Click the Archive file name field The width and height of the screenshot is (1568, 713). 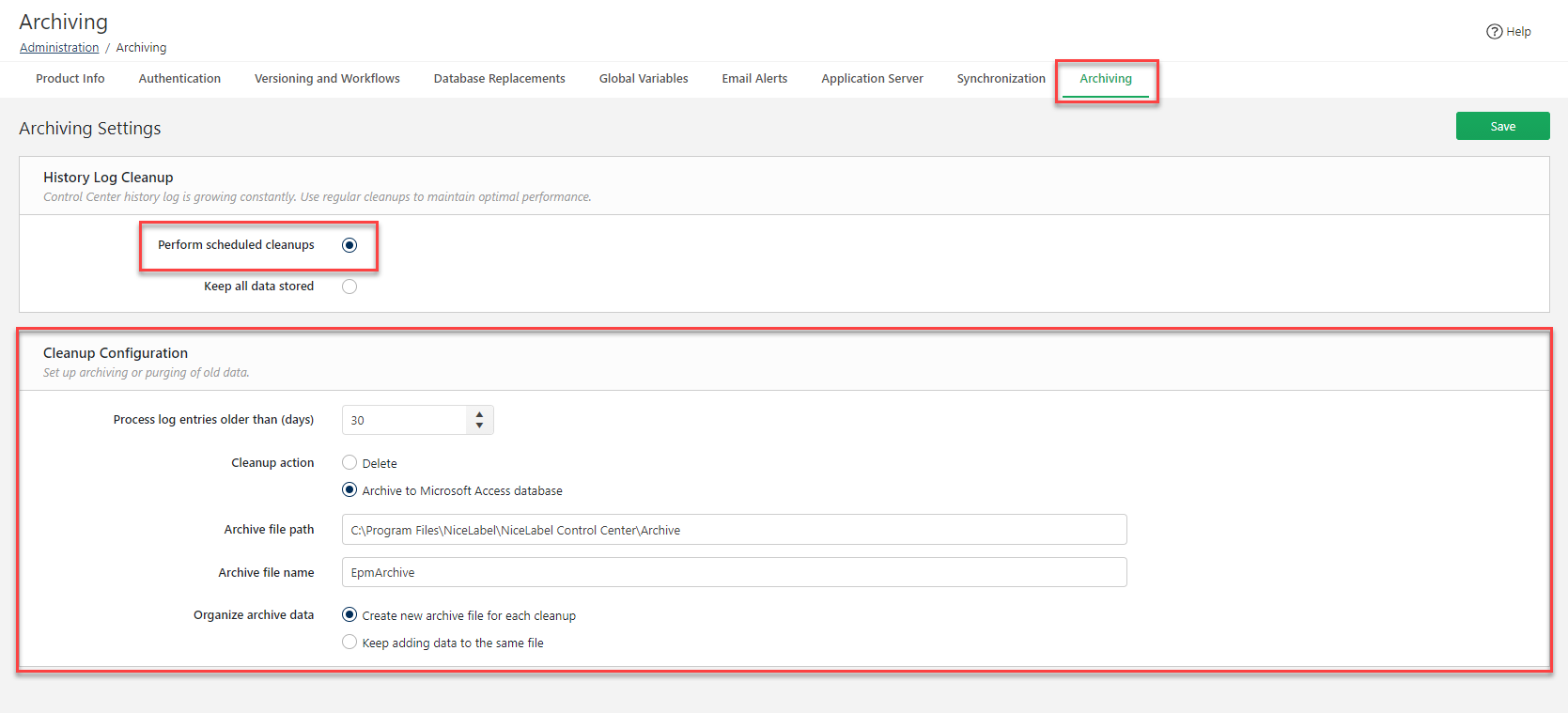pyautogui.click(x=734, y=573)
